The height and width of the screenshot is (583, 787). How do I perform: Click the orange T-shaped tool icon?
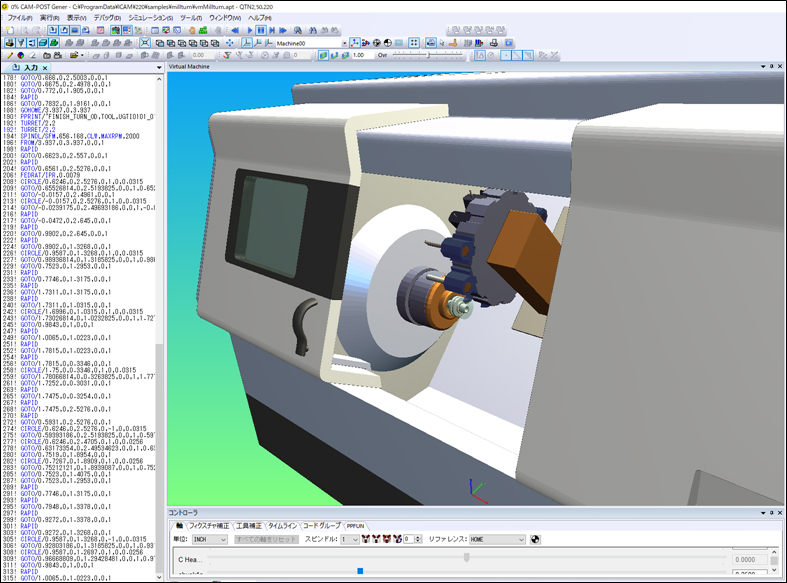click(x=453, y=43)
